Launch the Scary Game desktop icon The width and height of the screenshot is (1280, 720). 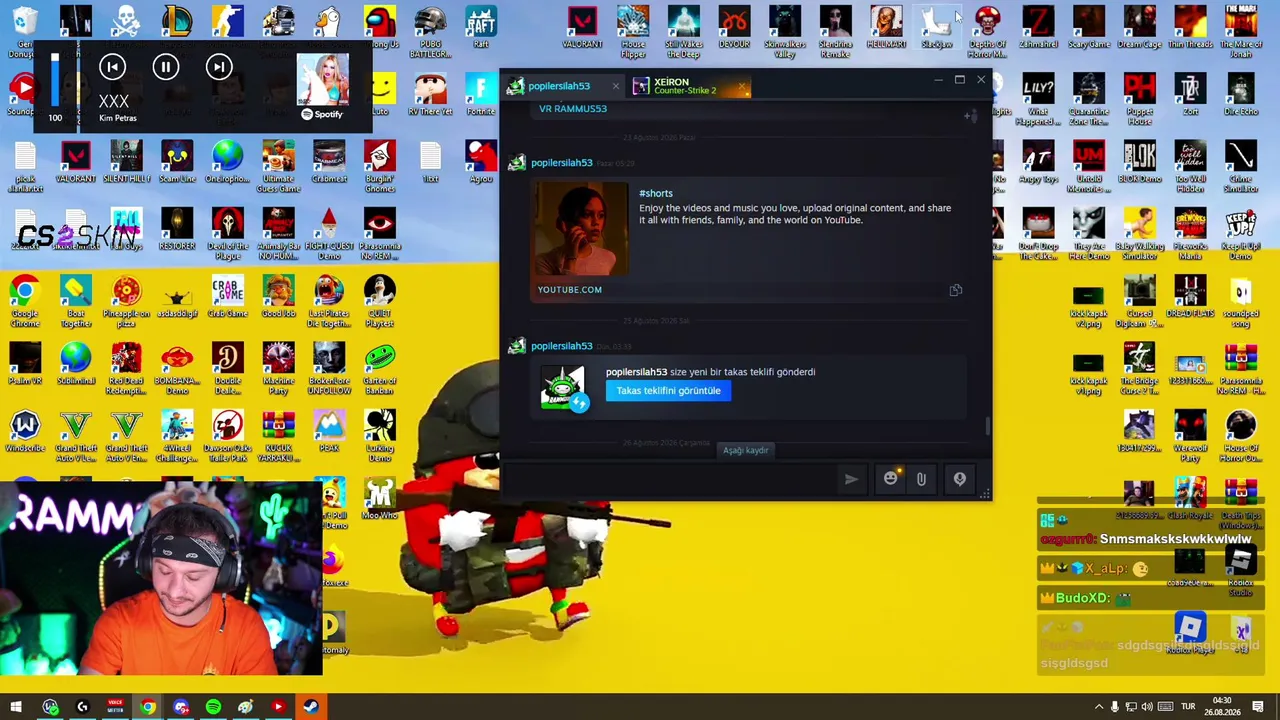pyautogui.click(x=1089, y=27)
